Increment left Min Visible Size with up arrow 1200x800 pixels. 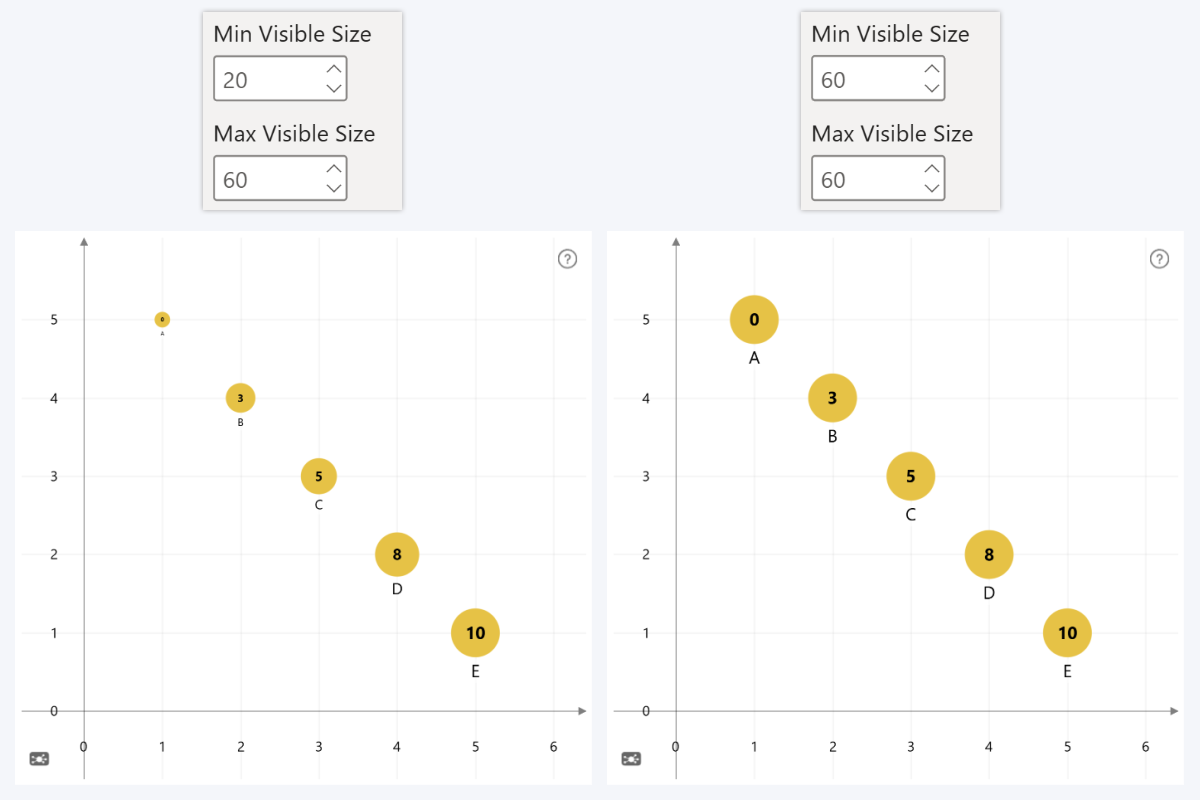333,67
